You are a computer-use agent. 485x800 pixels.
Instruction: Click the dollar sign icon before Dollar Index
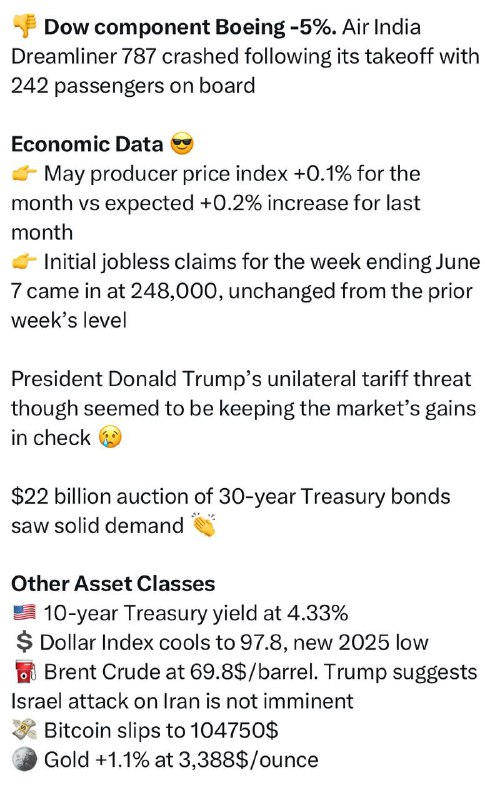[x=23, y=642]
